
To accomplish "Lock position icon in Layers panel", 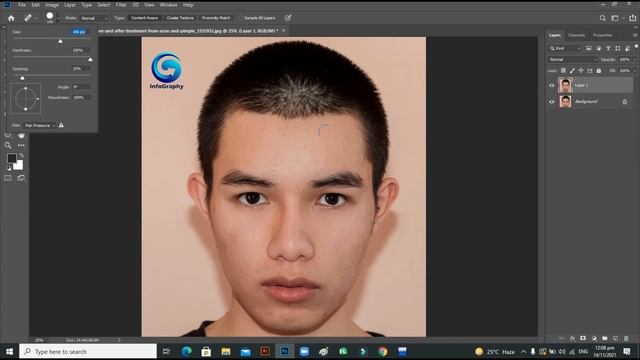I will click(581, 71).
